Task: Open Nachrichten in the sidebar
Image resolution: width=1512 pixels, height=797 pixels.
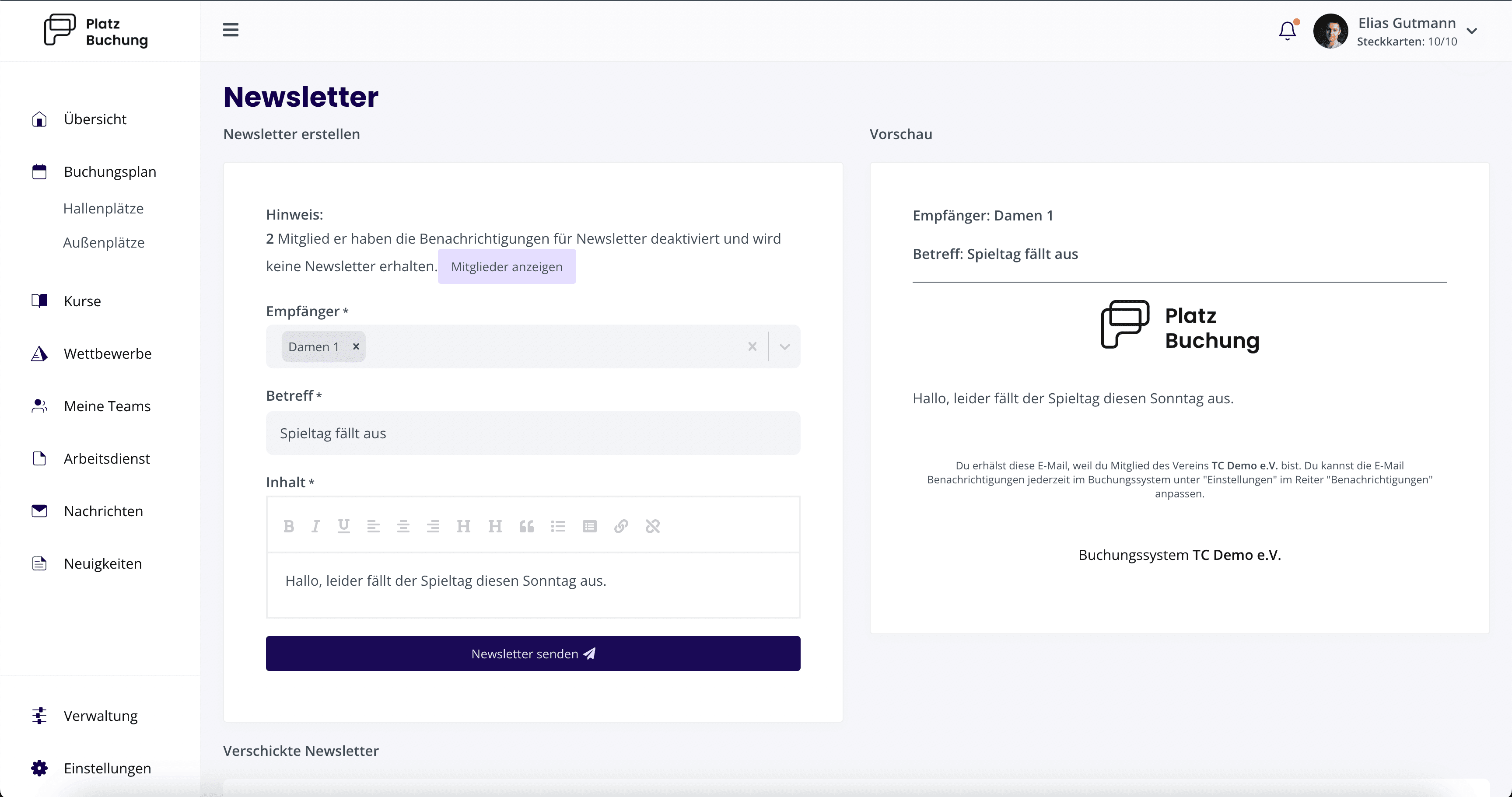Action: coord(103,511)
